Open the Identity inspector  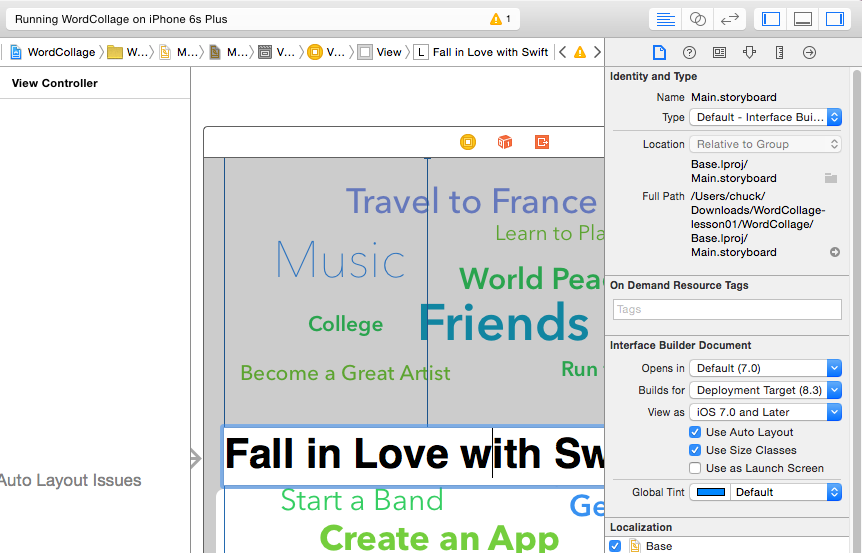(x=719, y=53)
